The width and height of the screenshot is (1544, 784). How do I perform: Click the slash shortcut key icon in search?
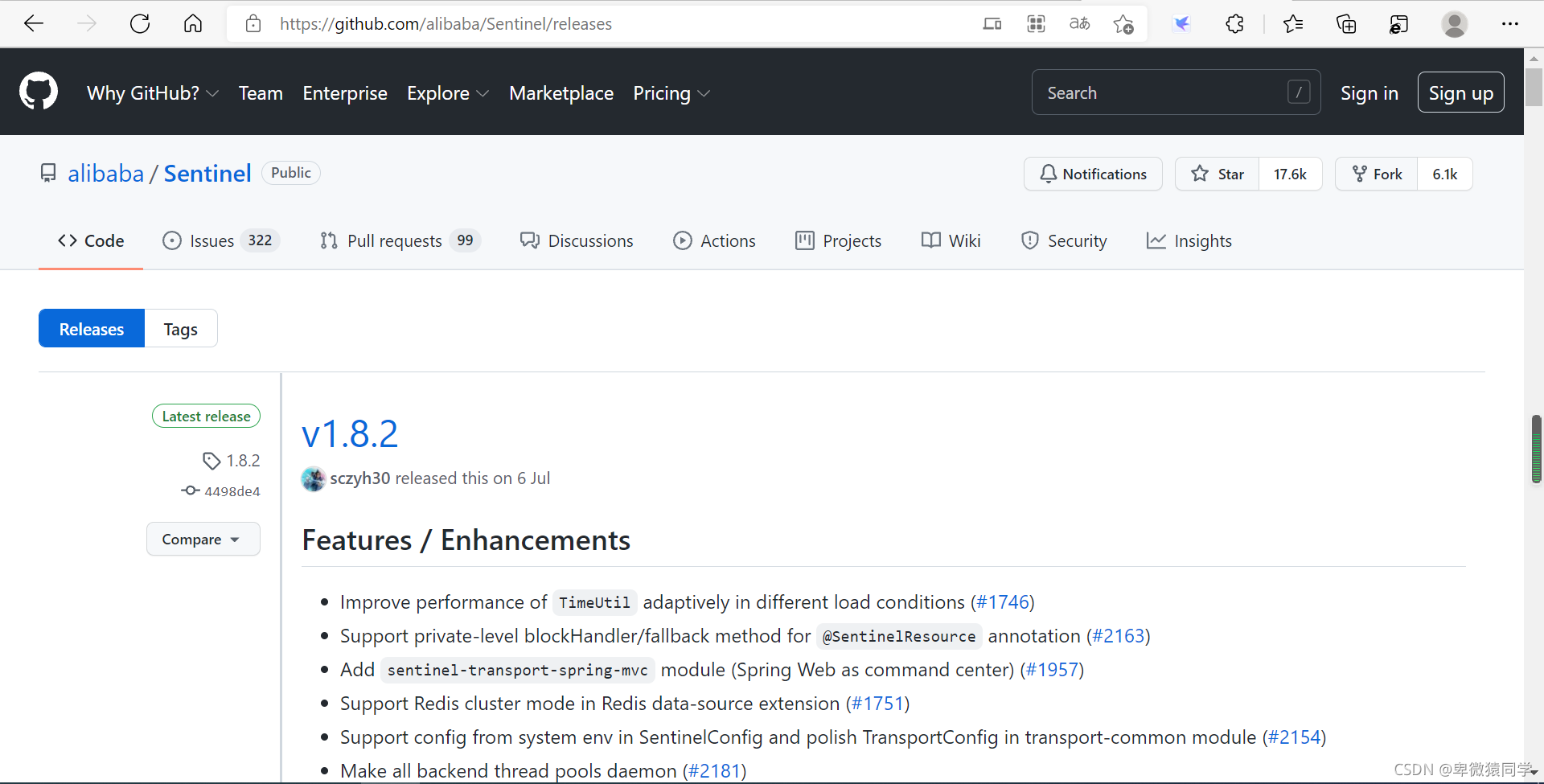click(x=1299, y=92)
